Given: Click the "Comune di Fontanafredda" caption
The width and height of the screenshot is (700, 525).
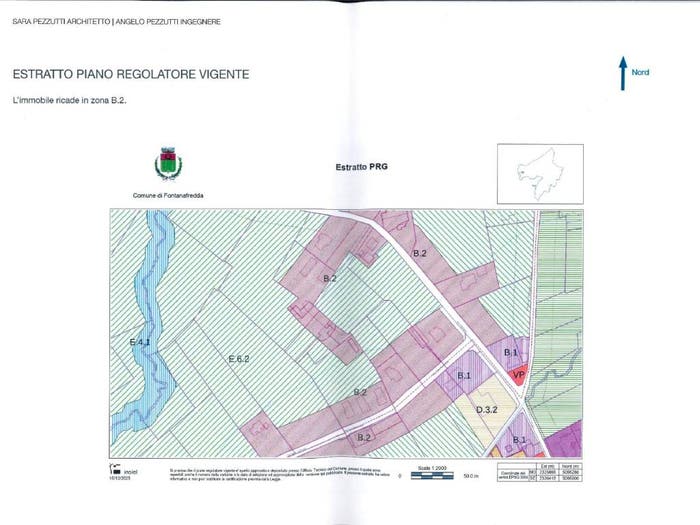Looking at the screenshot, I should (x=168, y=196).
